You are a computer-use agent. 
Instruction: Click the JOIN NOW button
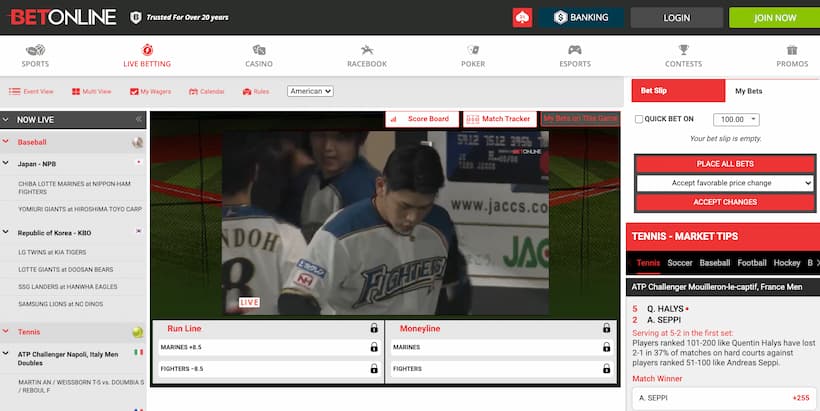[x=775, y=17]
